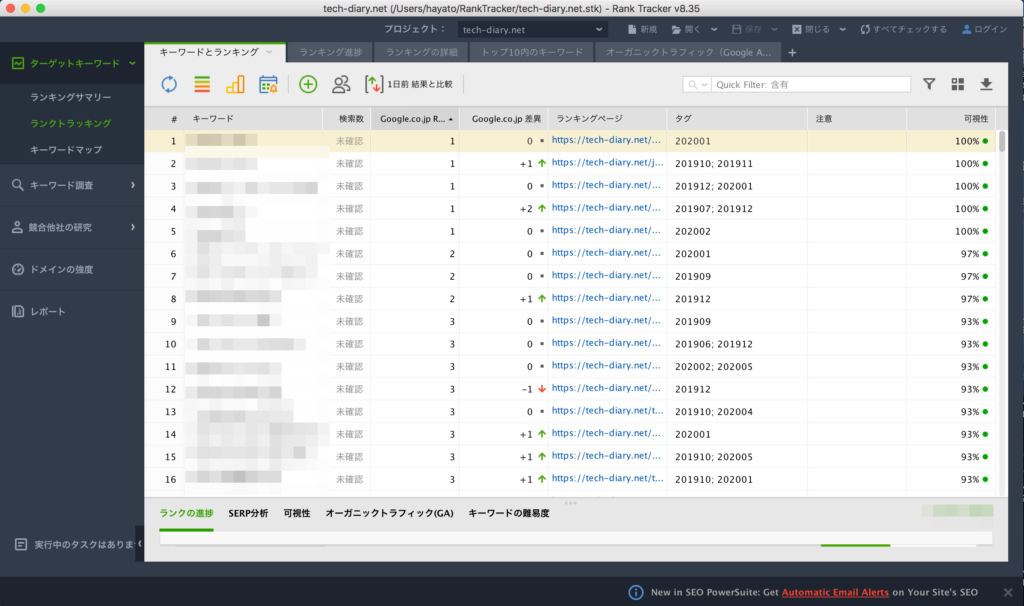Sort by the 可視性 column header

[x=951, y=119]
